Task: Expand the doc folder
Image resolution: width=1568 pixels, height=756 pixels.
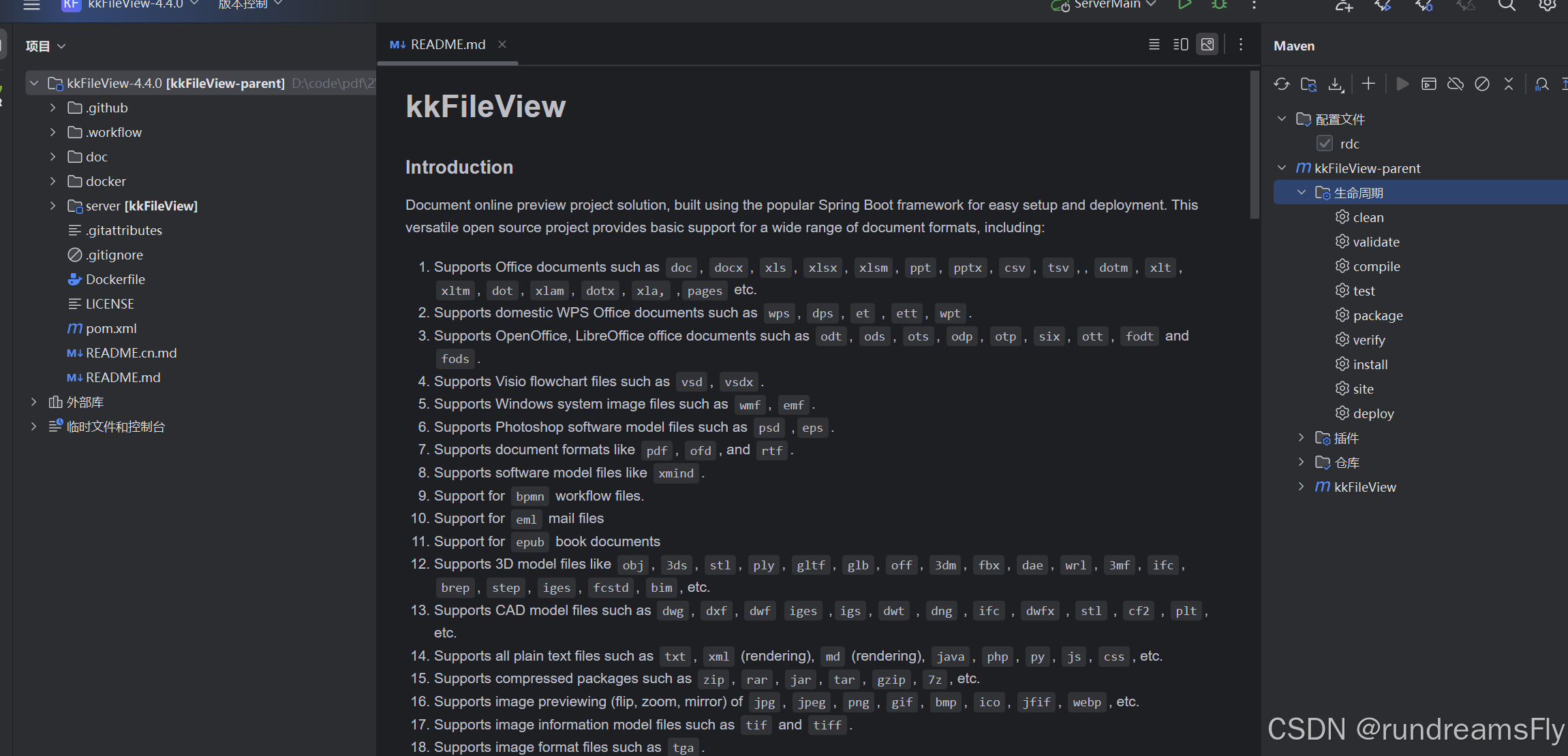Action: coord(52,157)
